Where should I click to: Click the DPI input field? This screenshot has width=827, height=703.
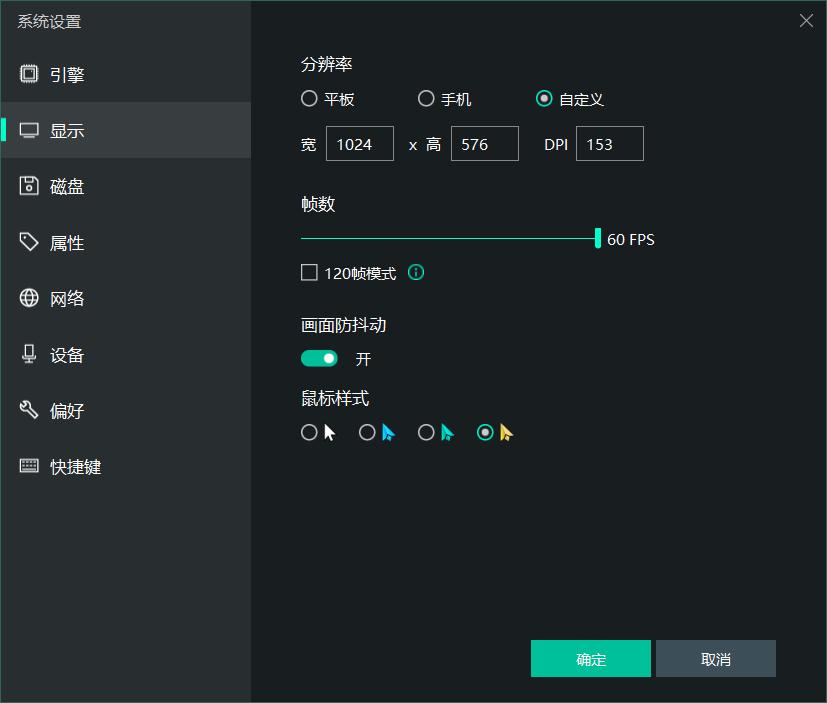click(609, 143)
